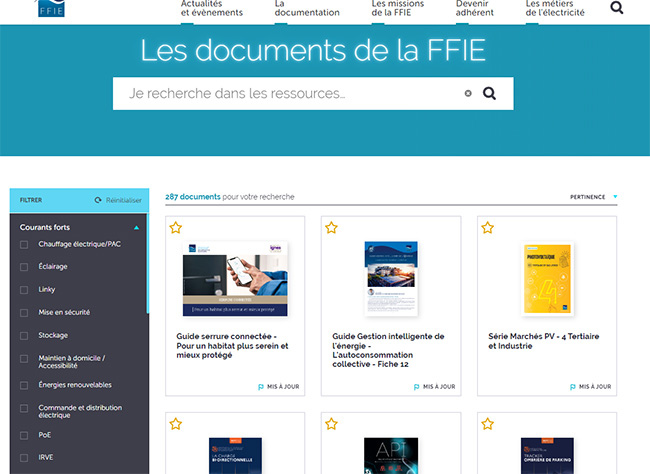Check the IRVE filter
The height and width of the screenshot is (474, 650).
click(24, 458)
